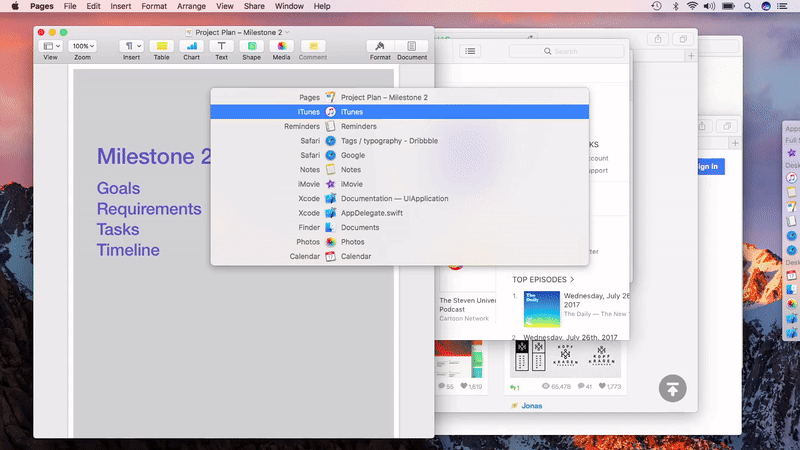This screenshot has width=800, height=450.
Task: Open the Format menu
Action: coord(154,6)
